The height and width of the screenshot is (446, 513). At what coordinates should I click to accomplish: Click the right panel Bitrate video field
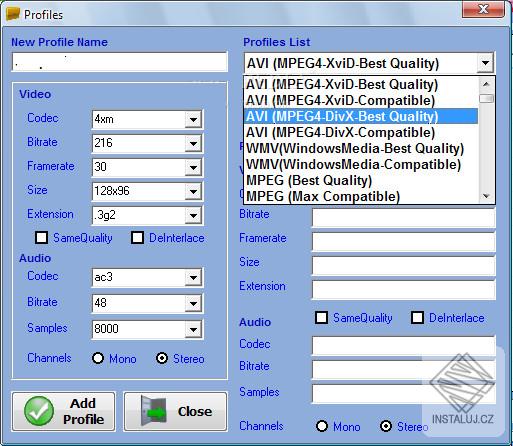tap(404, 218)
